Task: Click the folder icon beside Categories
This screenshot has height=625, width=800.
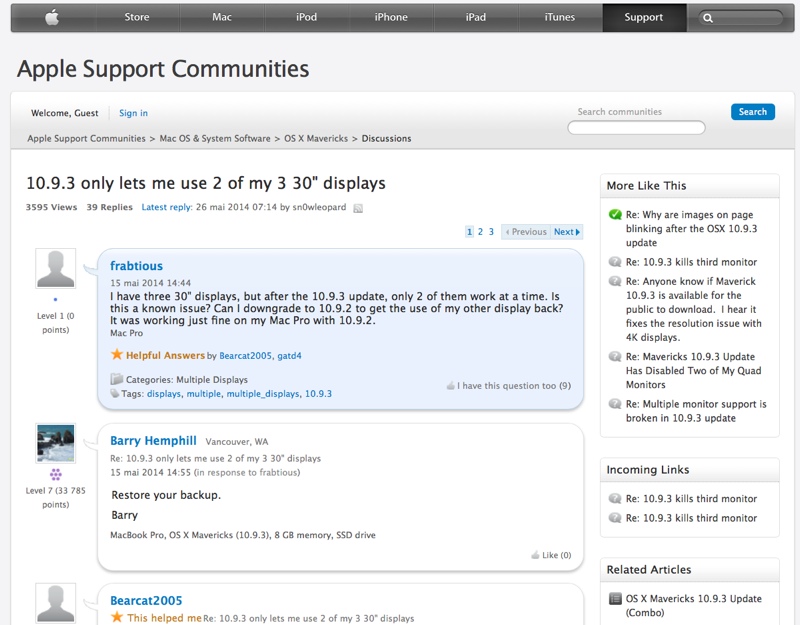Action: click(117, 379)
